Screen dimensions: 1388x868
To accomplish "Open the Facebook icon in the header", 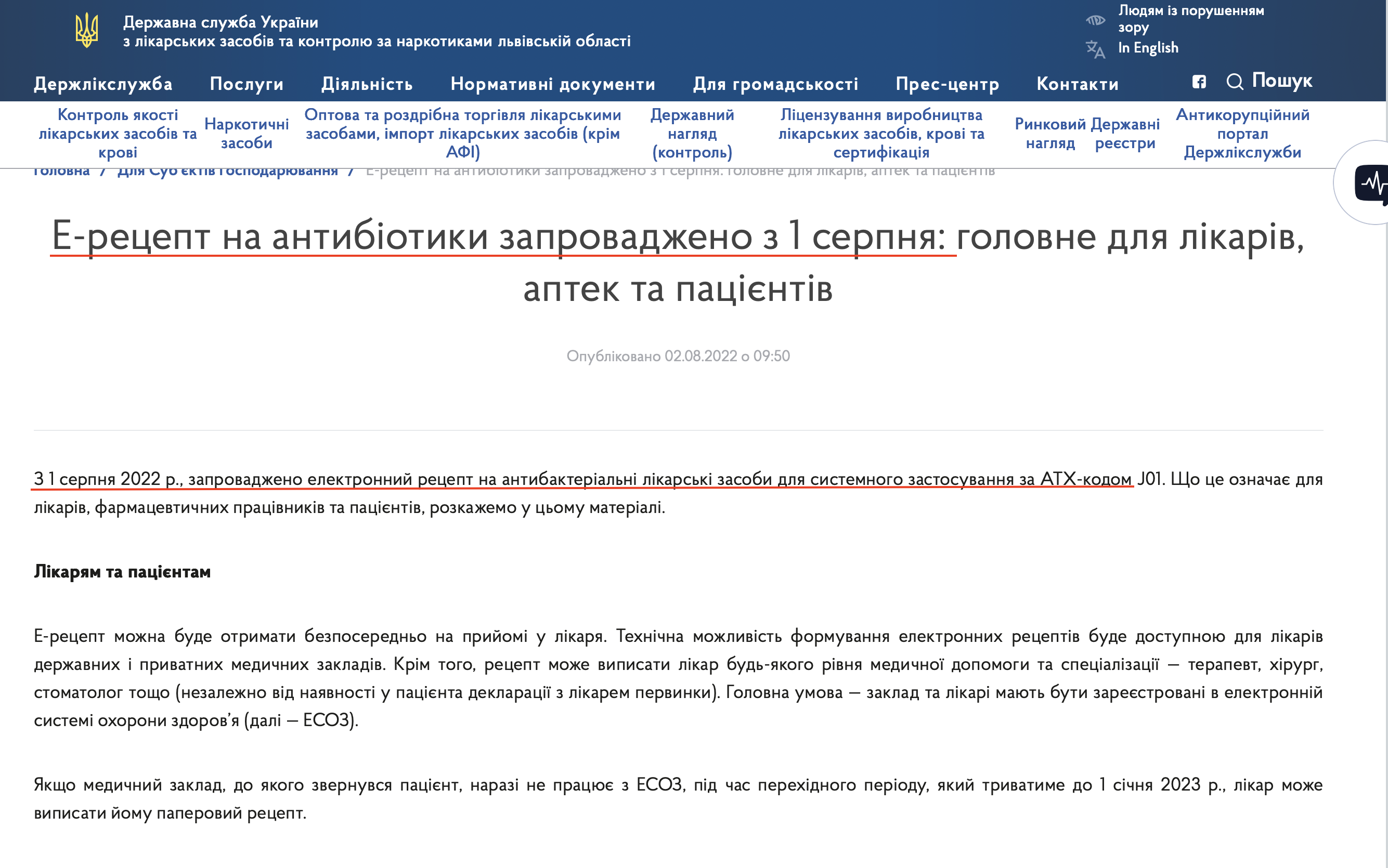I will click(1199, 83).
